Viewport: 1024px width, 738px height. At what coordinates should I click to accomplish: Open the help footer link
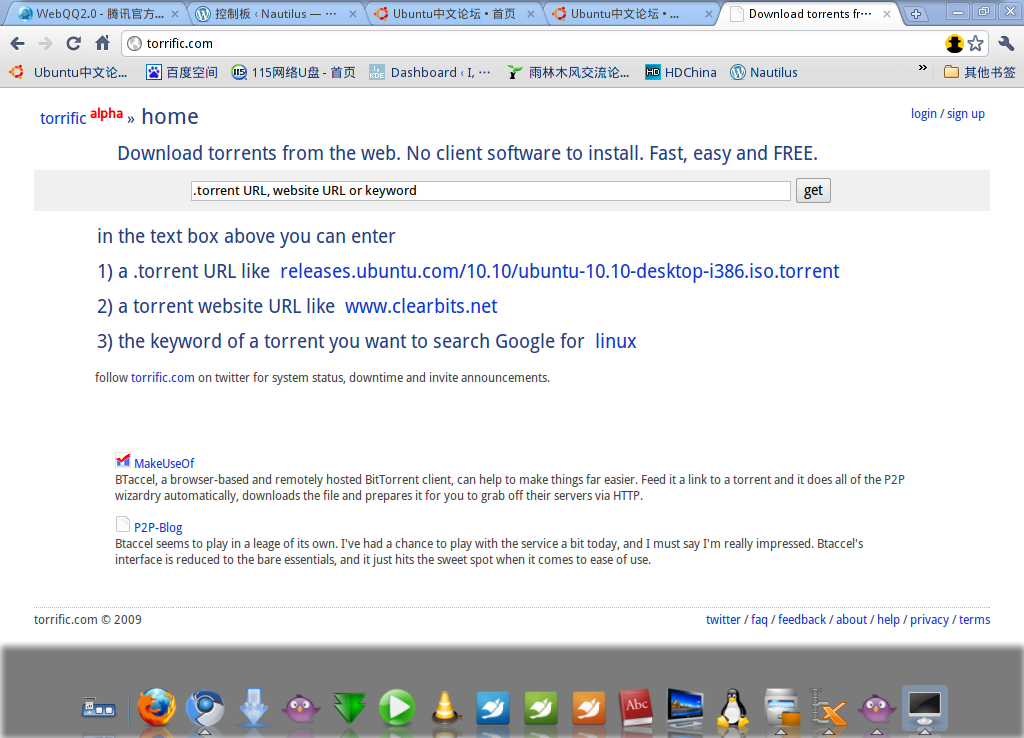coord(888,620)
